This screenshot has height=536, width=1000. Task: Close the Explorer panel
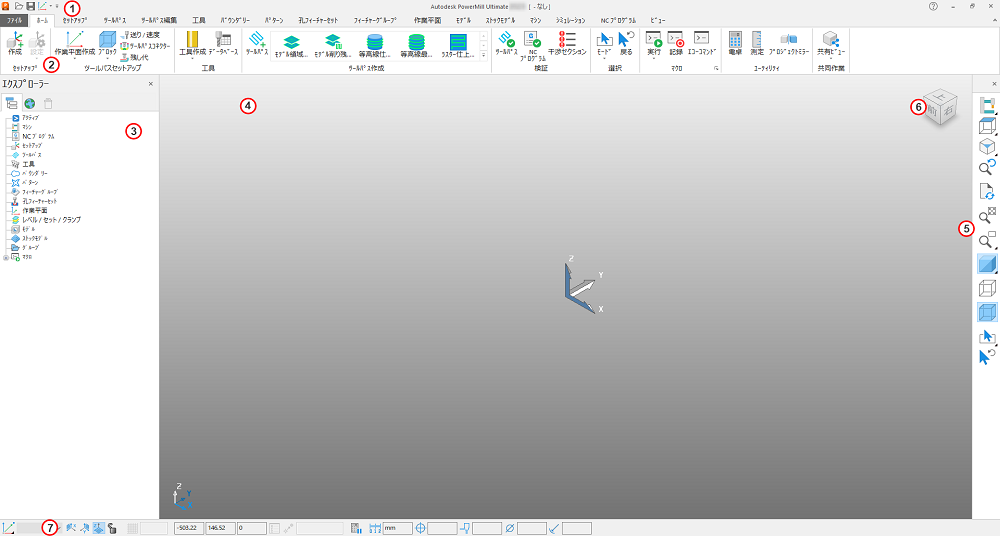[x=151, y=84]
